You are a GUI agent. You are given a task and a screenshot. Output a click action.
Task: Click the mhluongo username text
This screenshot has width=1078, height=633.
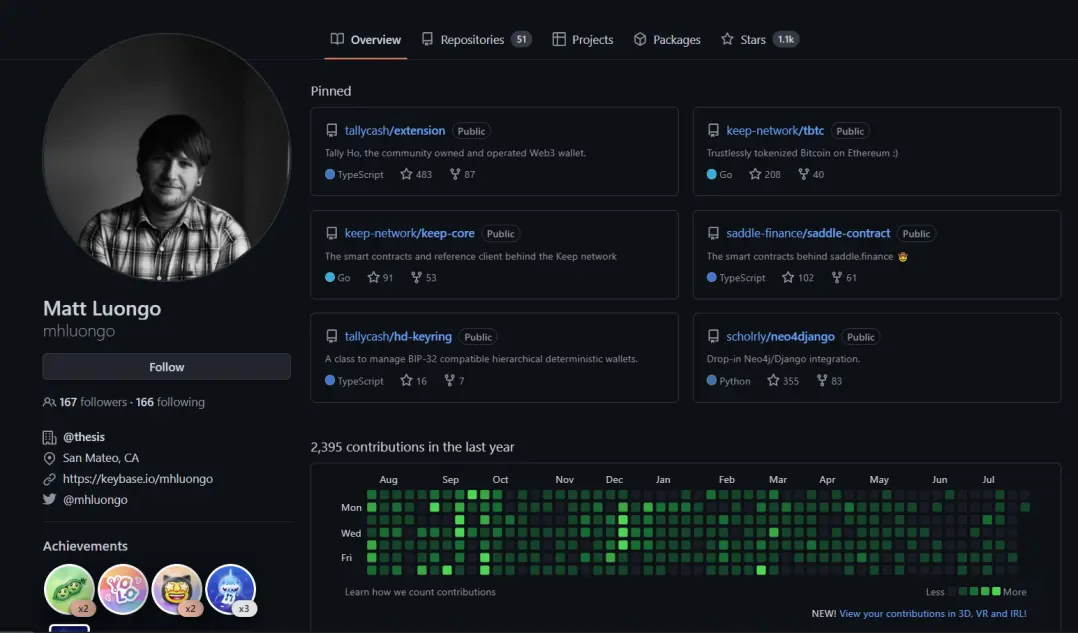tap(79, 331)
